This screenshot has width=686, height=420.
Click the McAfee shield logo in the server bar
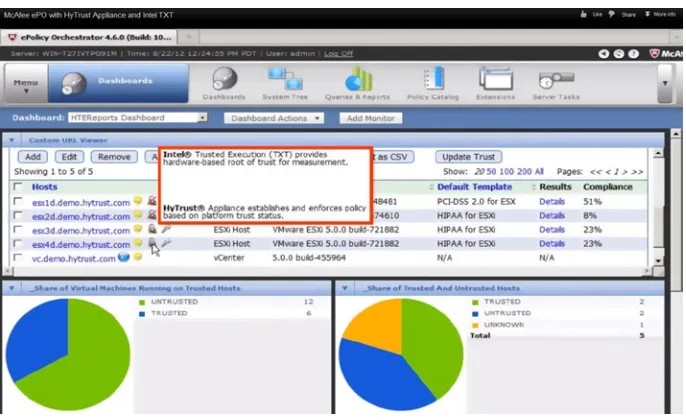click(x=654, y=54)
